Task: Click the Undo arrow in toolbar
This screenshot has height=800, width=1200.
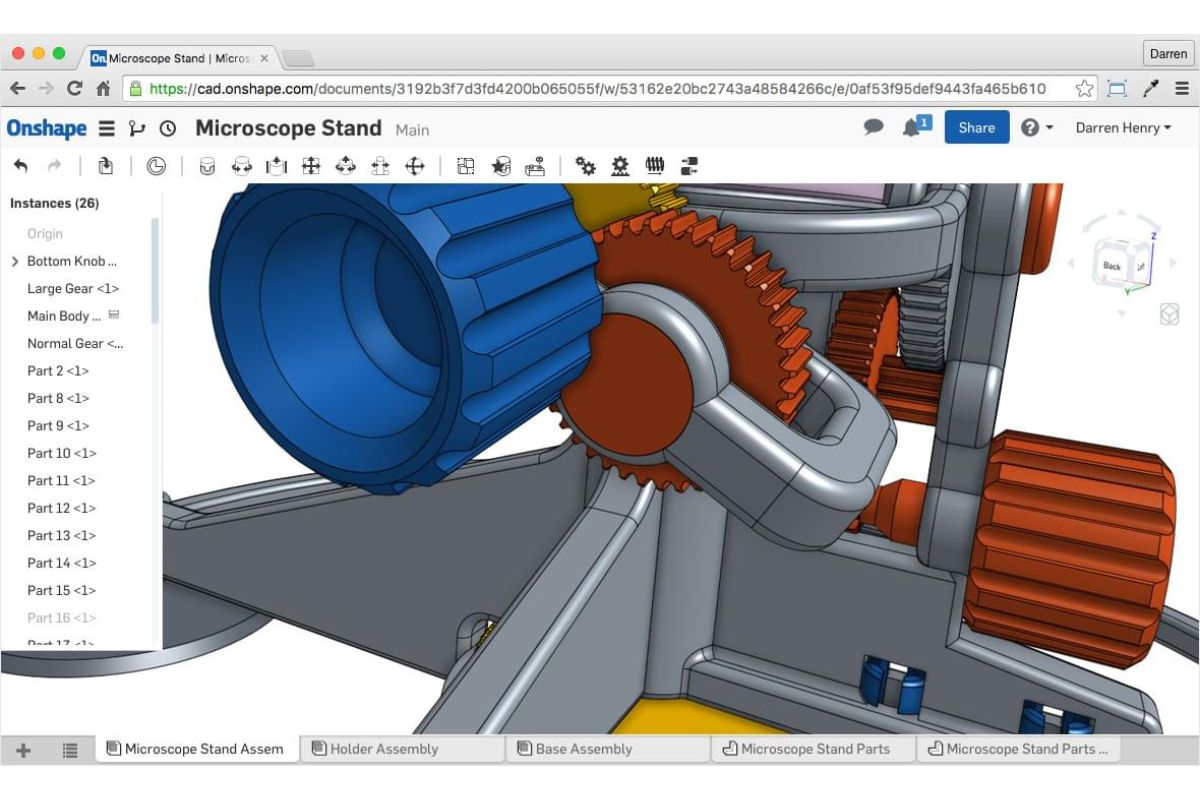Action: (x=21, y=166)
